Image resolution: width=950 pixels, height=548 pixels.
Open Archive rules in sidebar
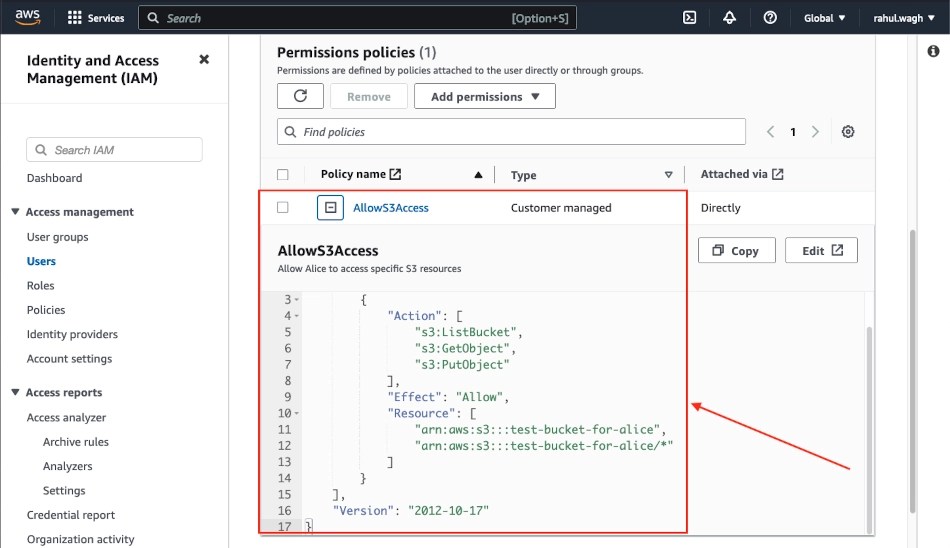[76, 441]
